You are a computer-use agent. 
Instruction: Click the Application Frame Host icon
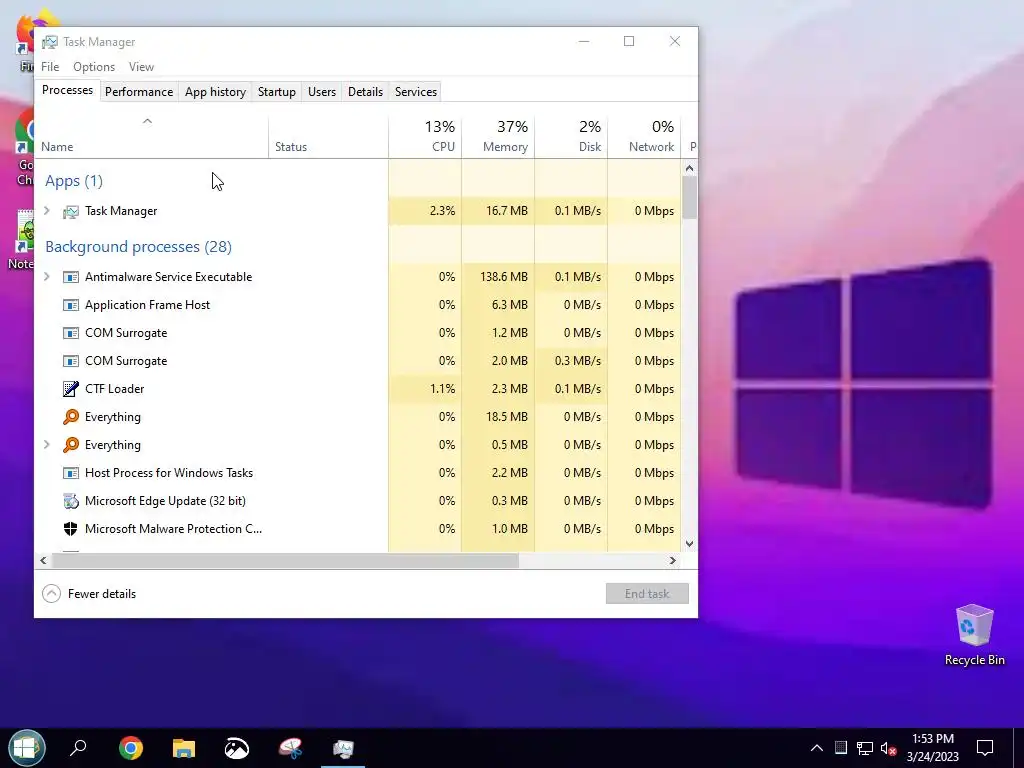pyautogui.click(x=71, y=305)
